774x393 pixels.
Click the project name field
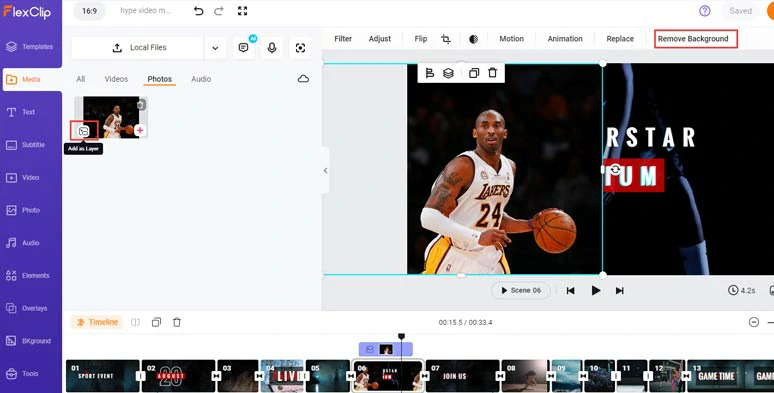click(x=146, y=11)
